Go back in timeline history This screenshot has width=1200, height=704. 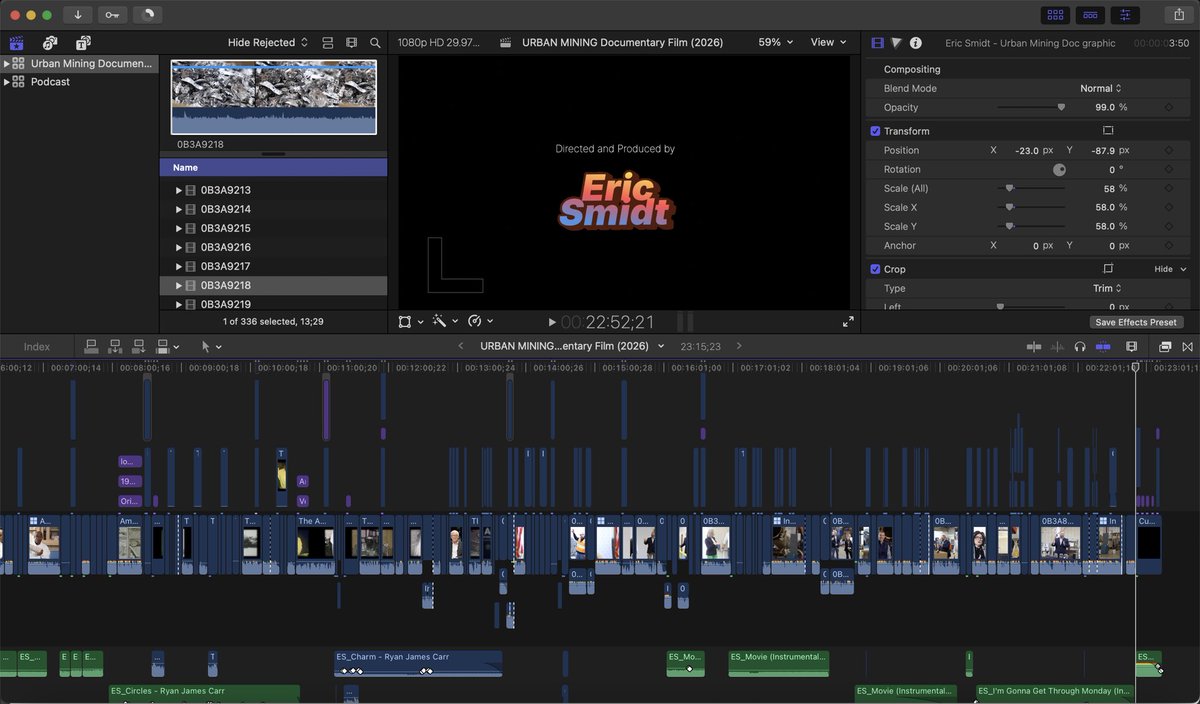tap(460, 346)
